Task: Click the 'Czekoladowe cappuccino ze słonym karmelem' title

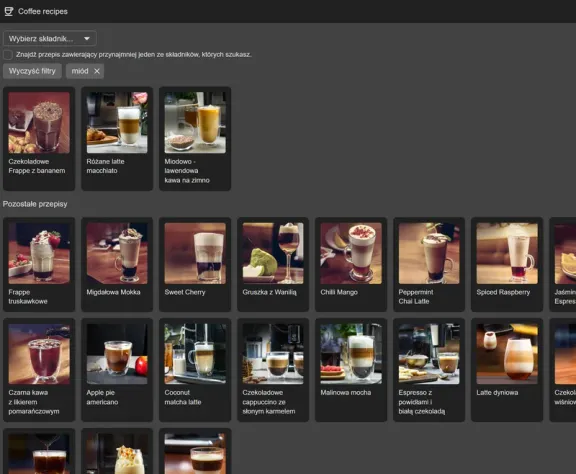Action: point(269,402)
